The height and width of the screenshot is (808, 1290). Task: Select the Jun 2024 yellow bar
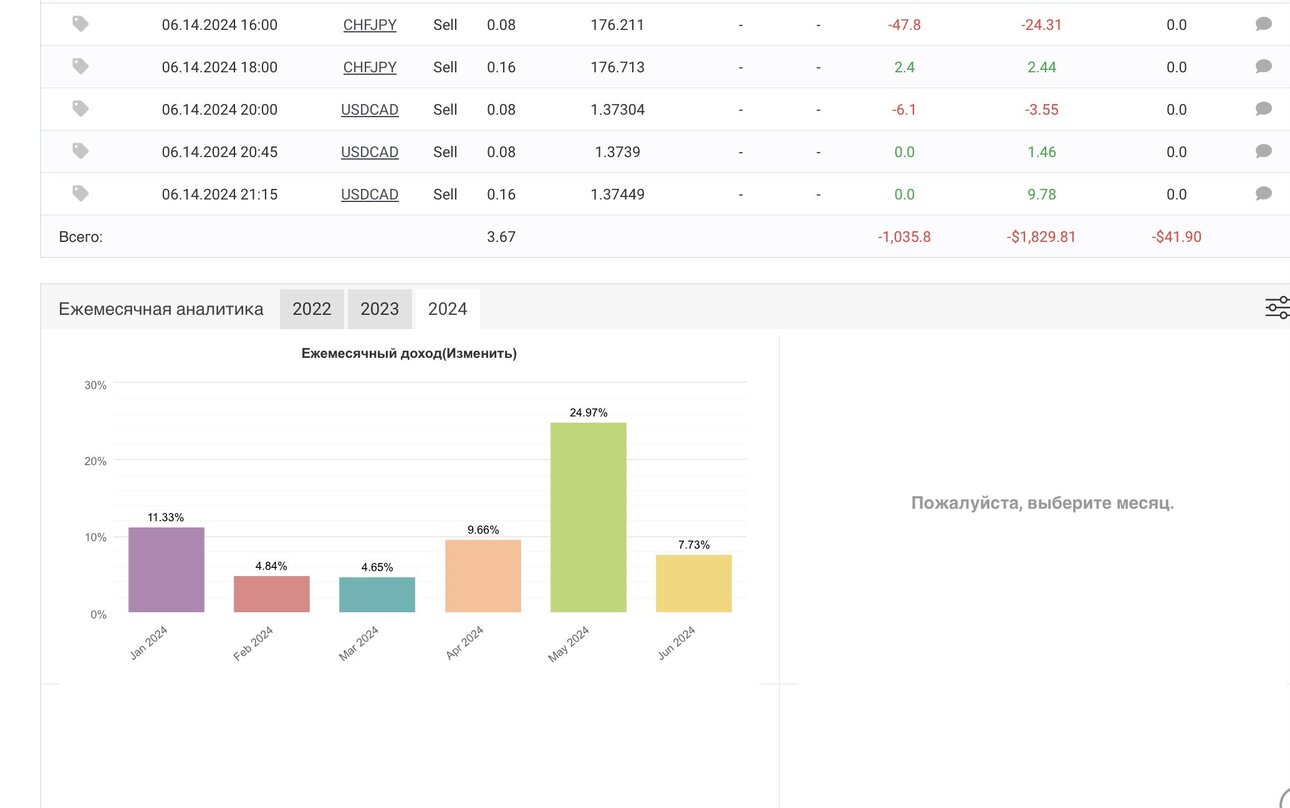694,583
